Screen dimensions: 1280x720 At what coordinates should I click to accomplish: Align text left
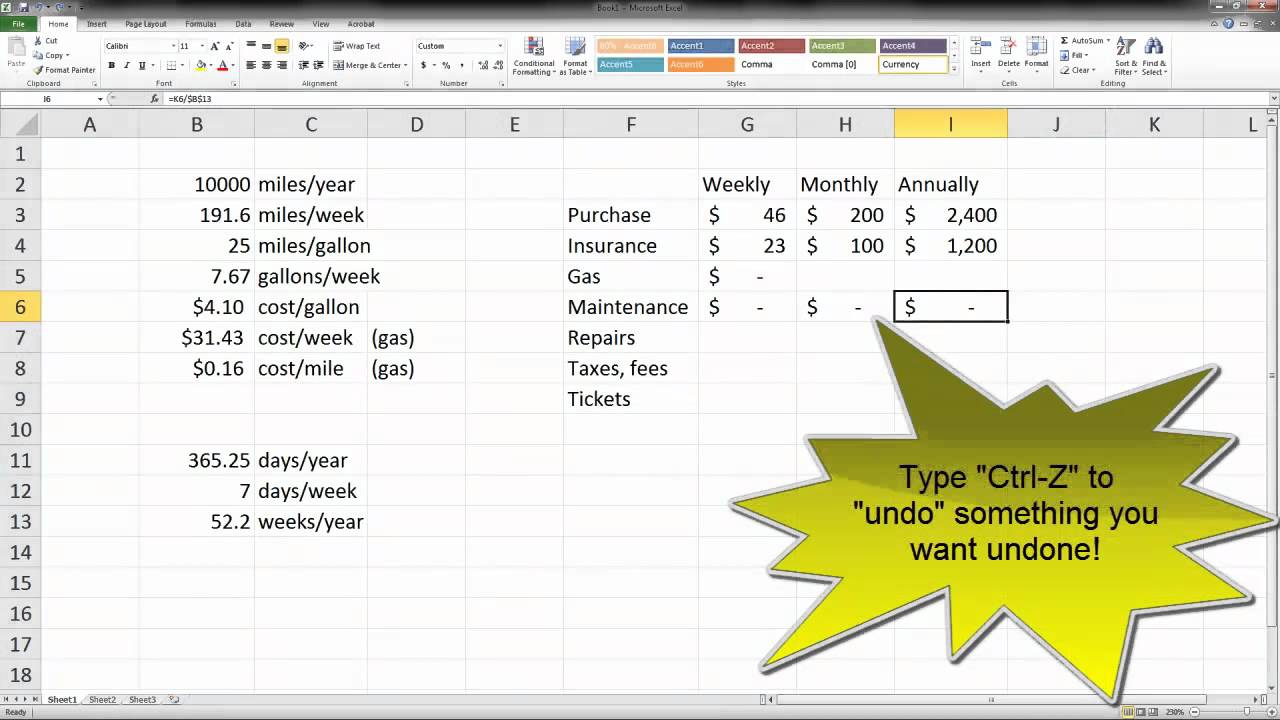[251, 65]
